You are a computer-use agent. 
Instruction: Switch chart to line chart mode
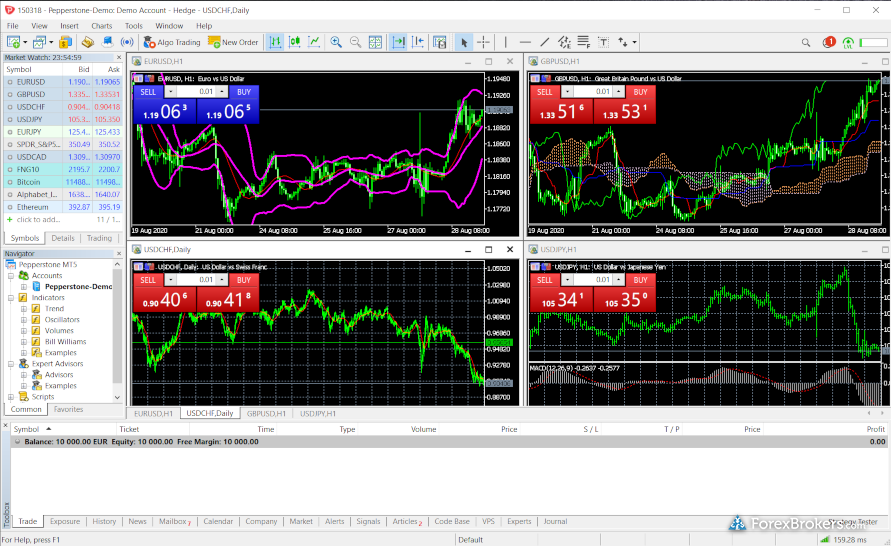pos(314,42)
